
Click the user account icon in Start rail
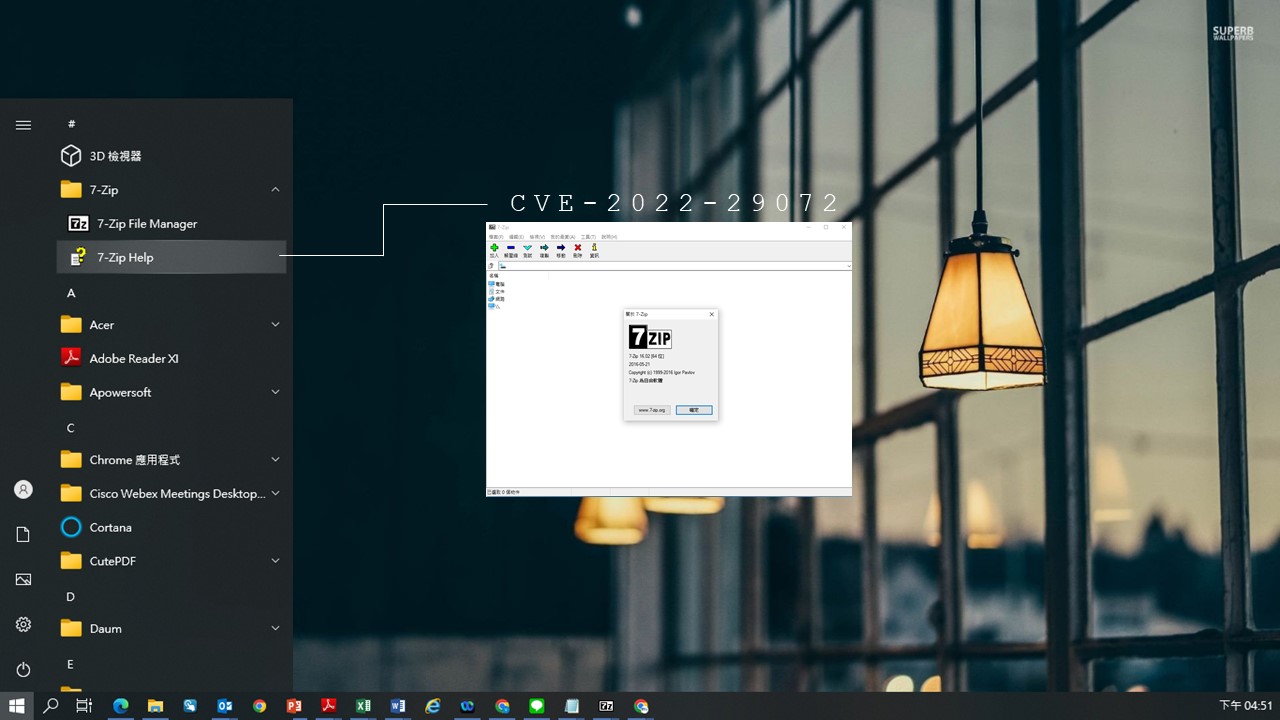23,490
